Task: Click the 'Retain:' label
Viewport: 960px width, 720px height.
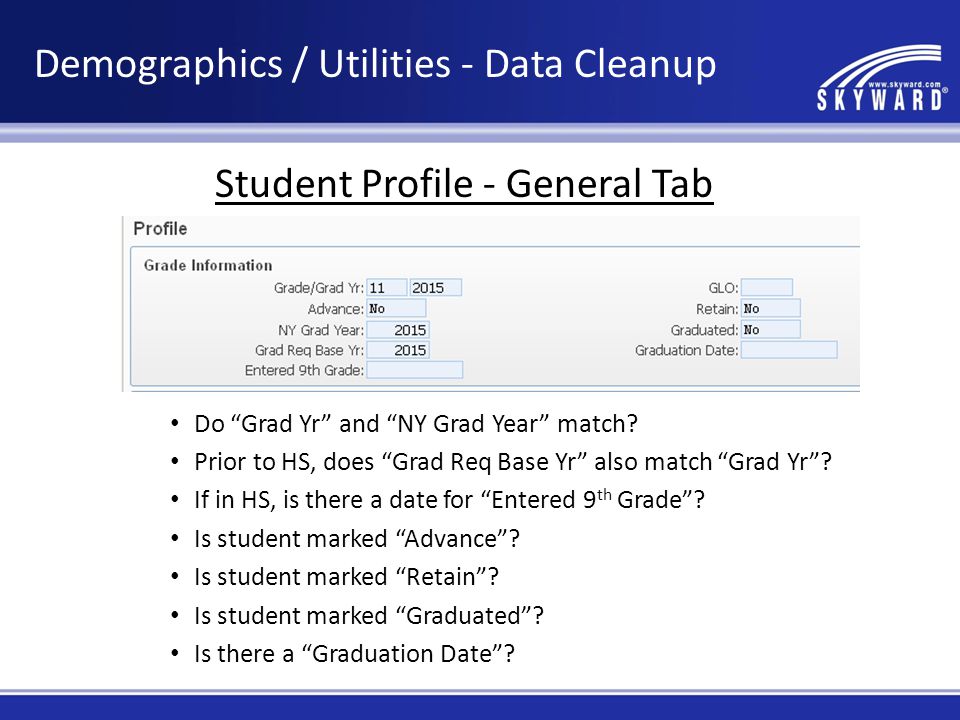Action: (717, 309)
